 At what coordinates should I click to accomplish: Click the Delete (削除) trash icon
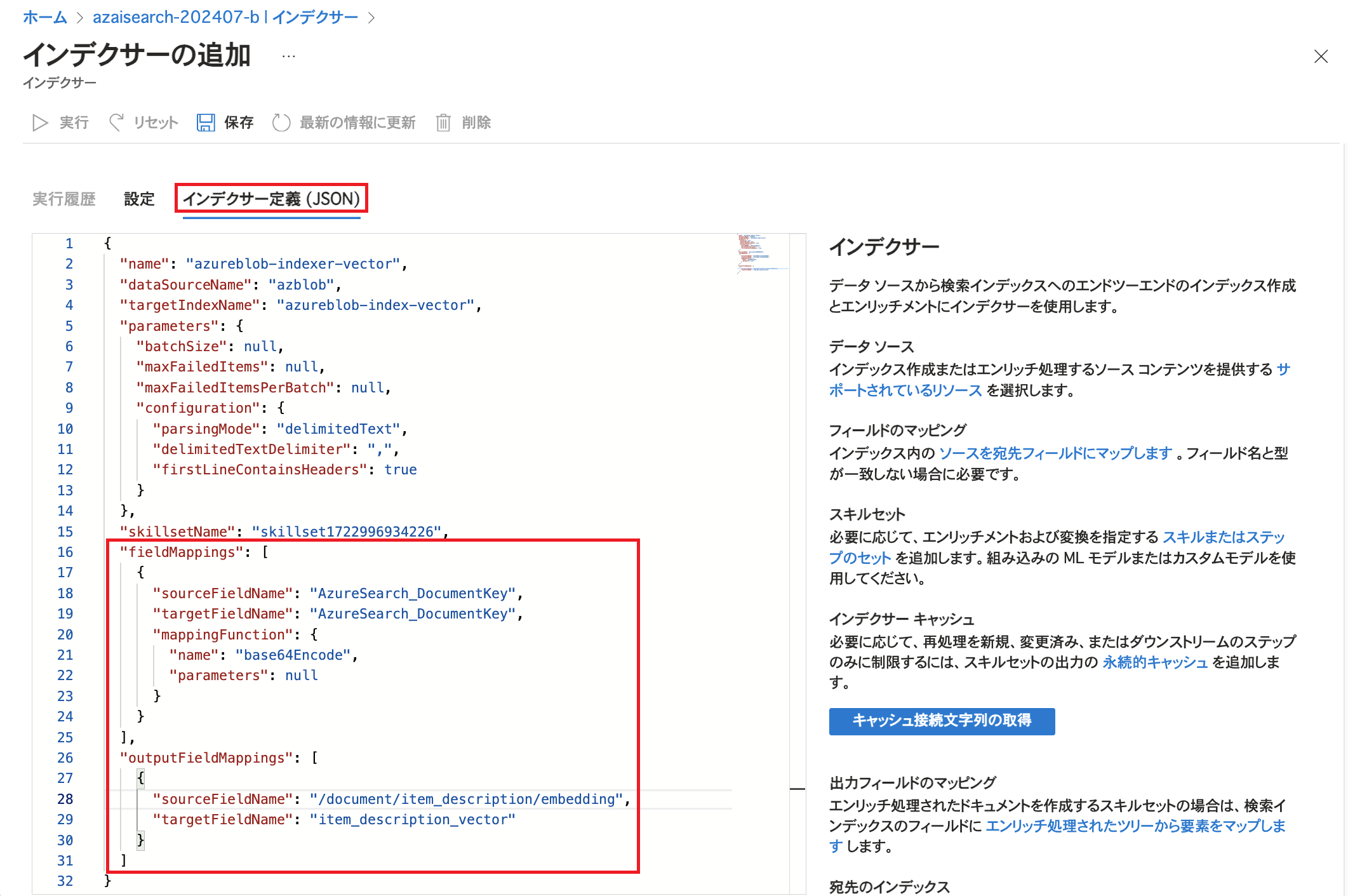click(443, 123)
